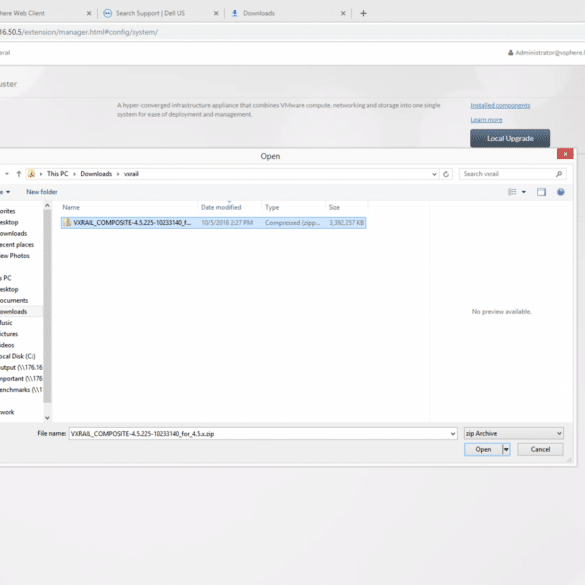585x585 pixels.
Task: Create a New folder
Action: 42,192
